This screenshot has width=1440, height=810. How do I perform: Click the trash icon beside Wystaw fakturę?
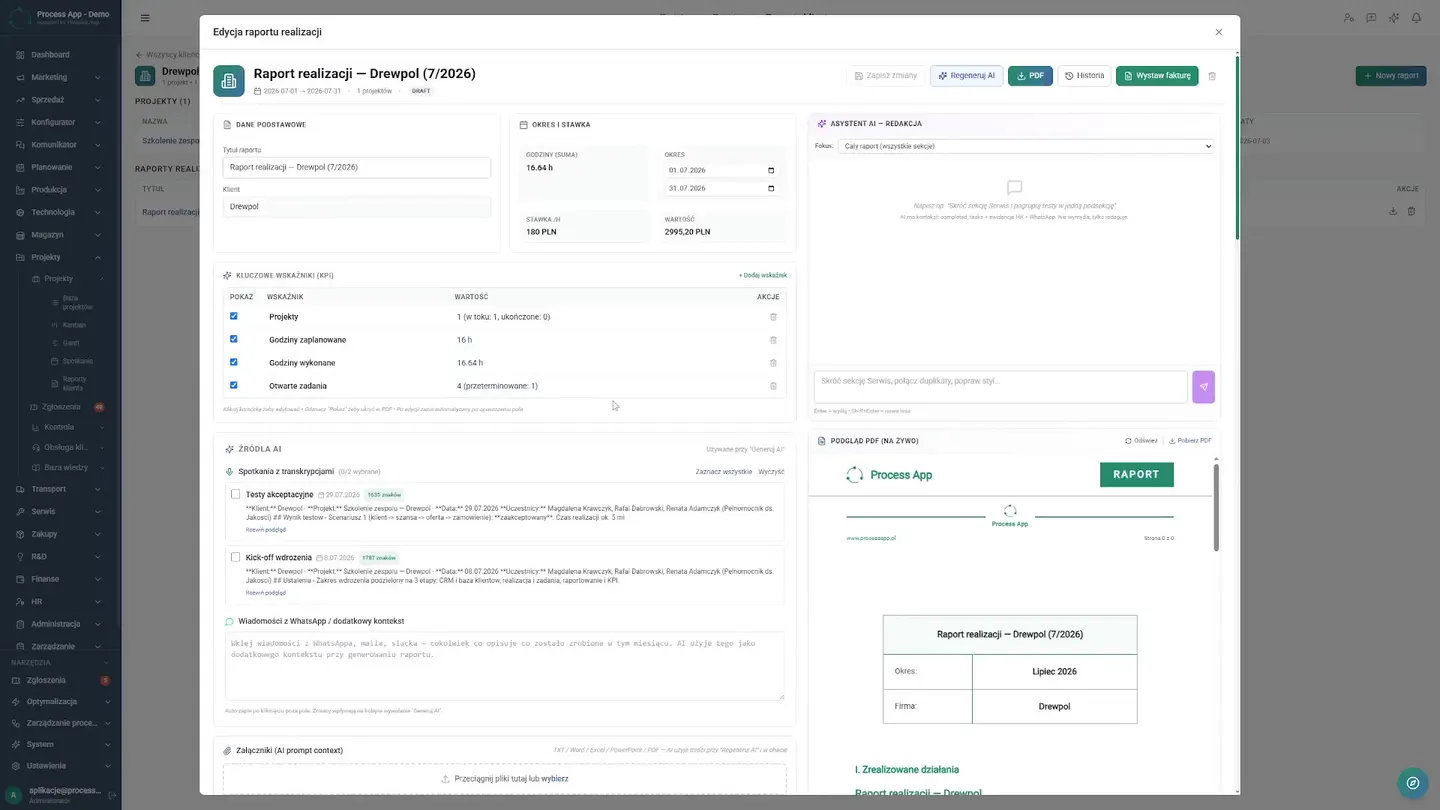1212,76
